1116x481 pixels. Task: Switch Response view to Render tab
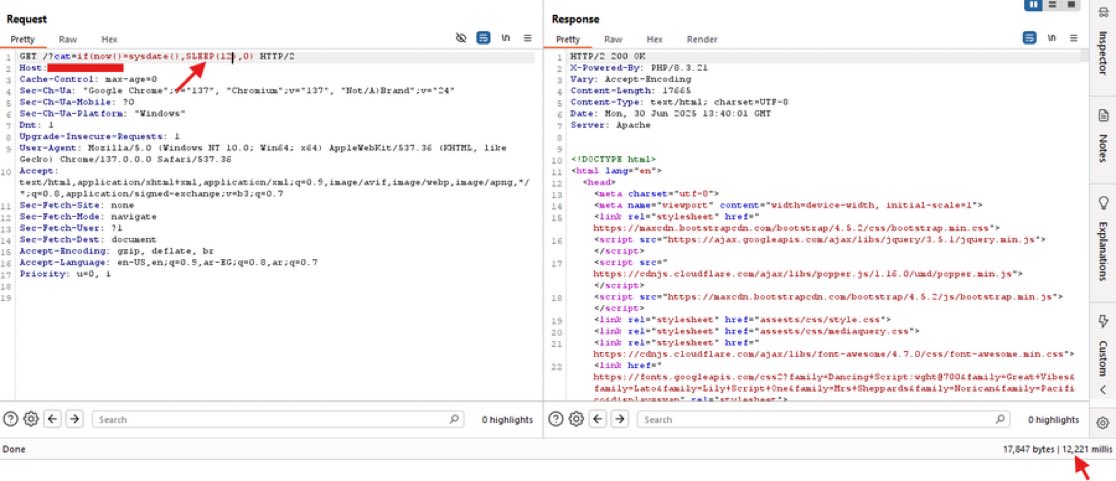tap(702, 39)
